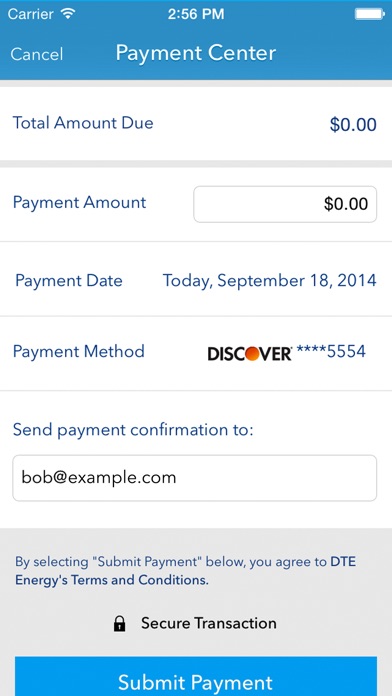Tap "Send payment confirmation to" label
Image resolution: width=392 pixels, height=696 pixels.
(x=133, y=430)
